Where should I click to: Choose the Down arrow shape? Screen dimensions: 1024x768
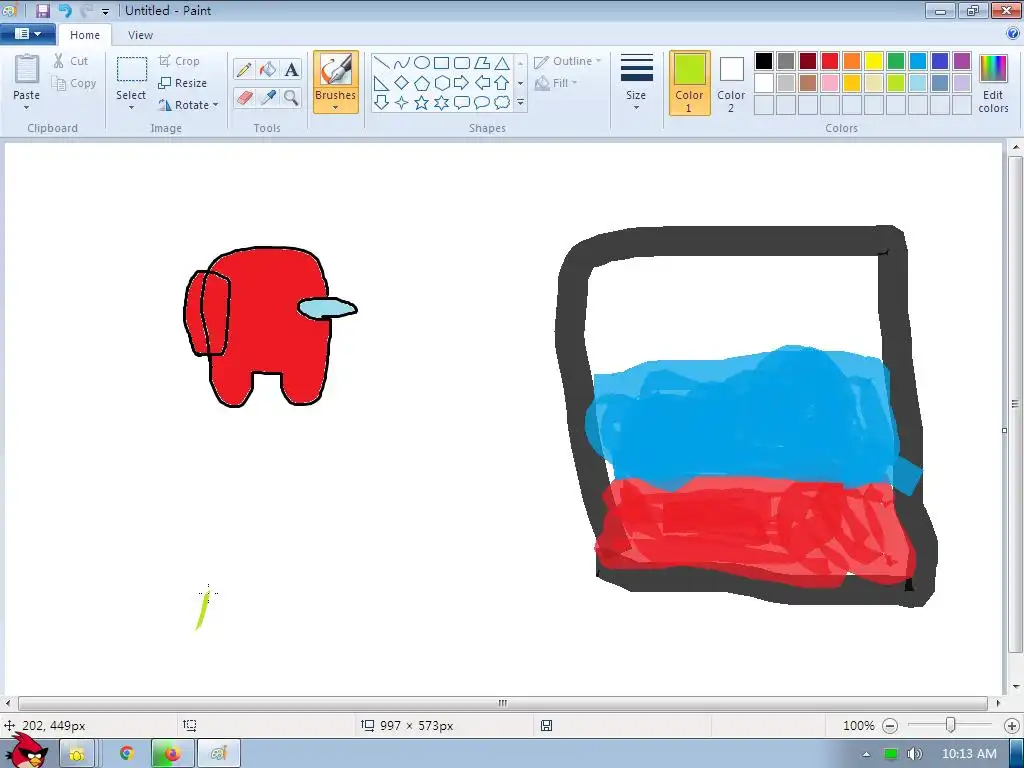pyautogui.click(x=382, y=103)
